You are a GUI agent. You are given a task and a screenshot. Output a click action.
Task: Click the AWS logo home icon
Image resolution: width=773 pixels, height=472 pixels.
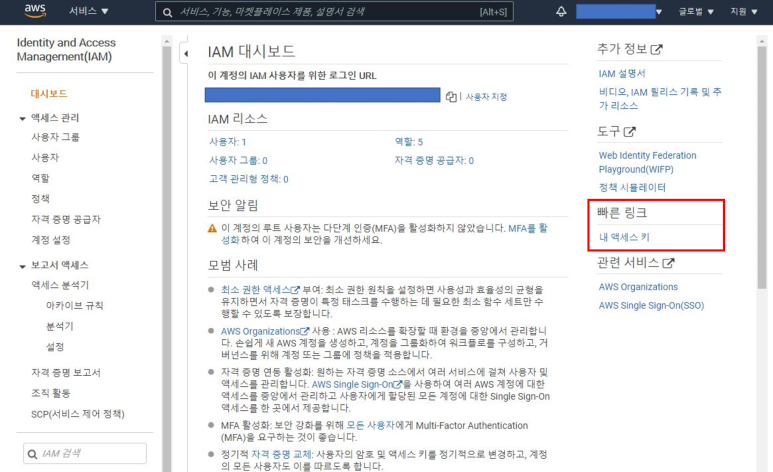point(35,11)
